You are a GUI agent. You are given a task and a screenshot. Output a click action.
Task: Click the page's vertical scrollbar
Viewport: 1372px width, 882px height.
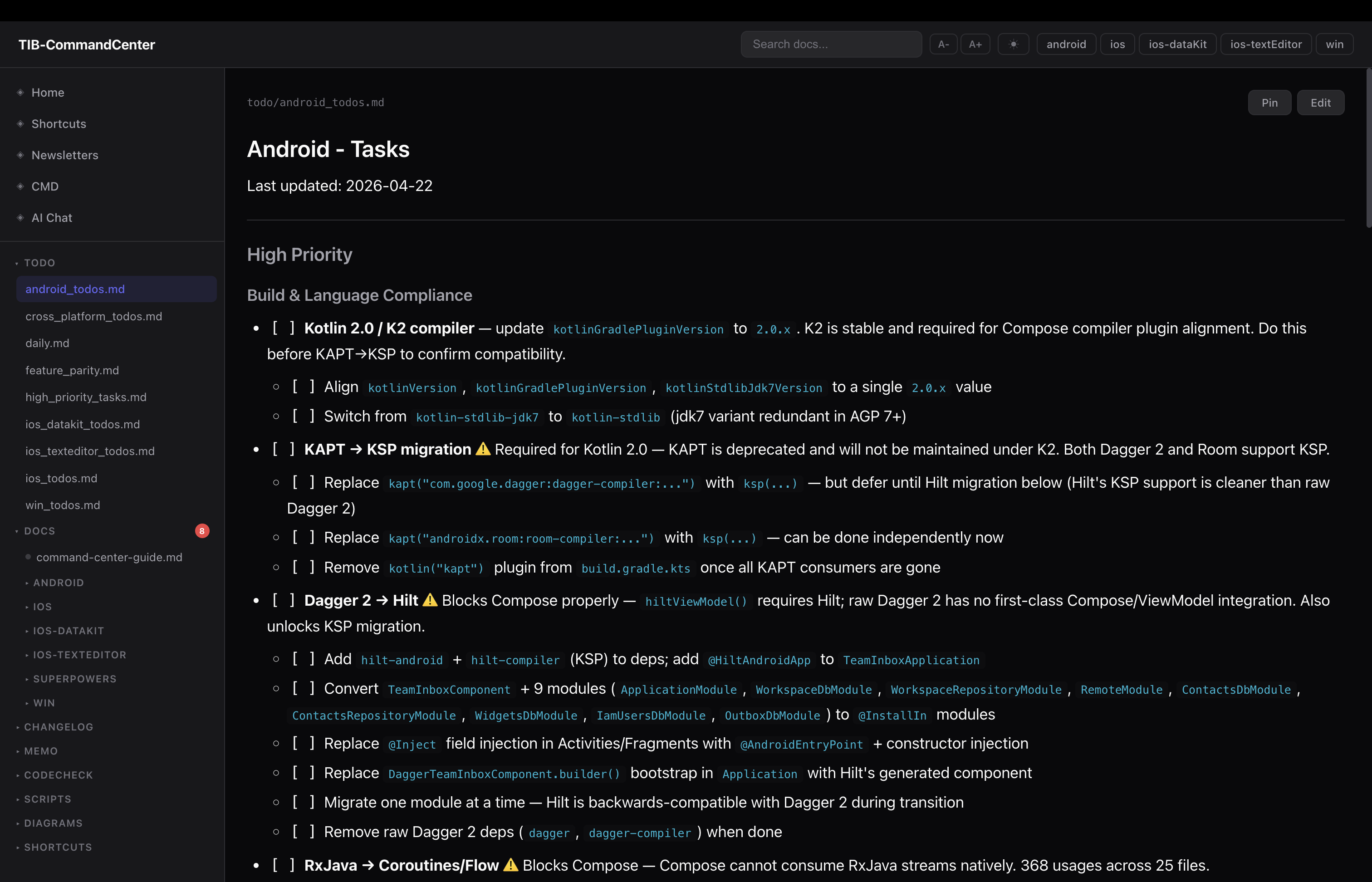pyautogui.click(x=1368, y=149)
